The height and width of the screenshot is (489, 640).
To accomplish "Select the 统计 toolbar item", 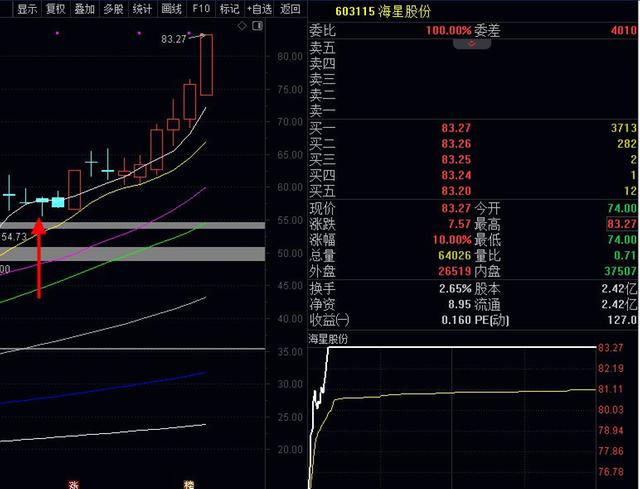I will point(142,9).
